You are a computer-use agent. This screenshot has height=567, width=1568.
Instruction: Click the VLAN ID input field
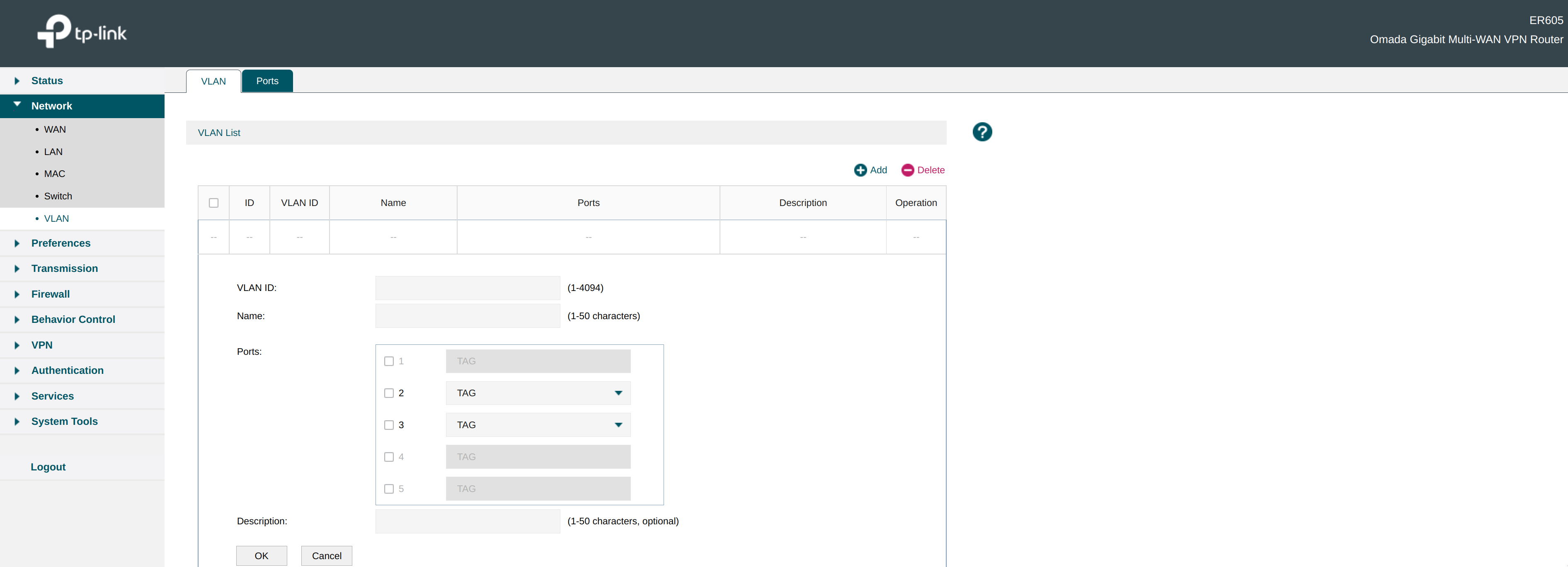[467, 288]
